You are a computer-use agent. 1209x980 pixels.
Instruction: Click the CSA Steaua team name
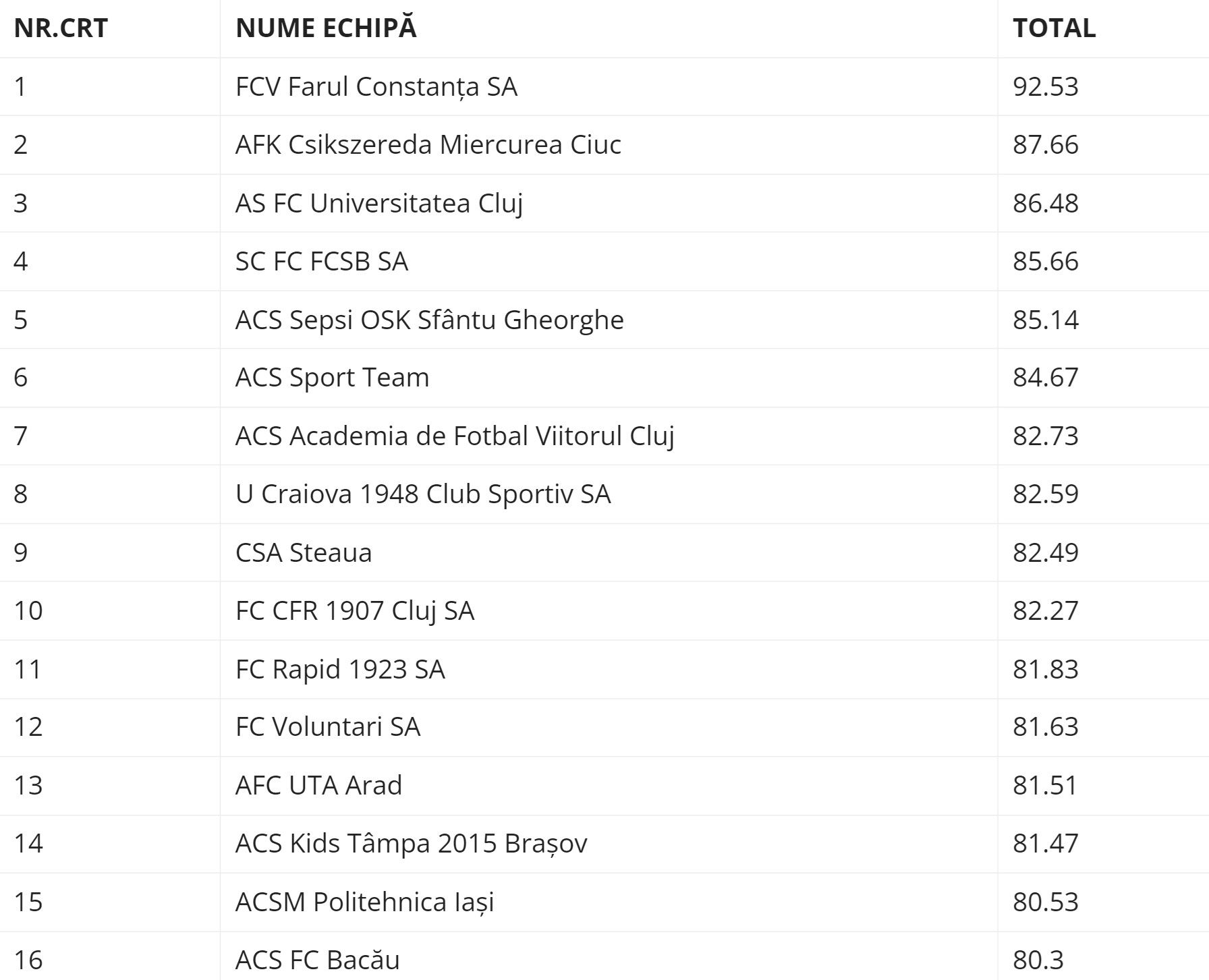pyautogui.click(x=304, y=553)
